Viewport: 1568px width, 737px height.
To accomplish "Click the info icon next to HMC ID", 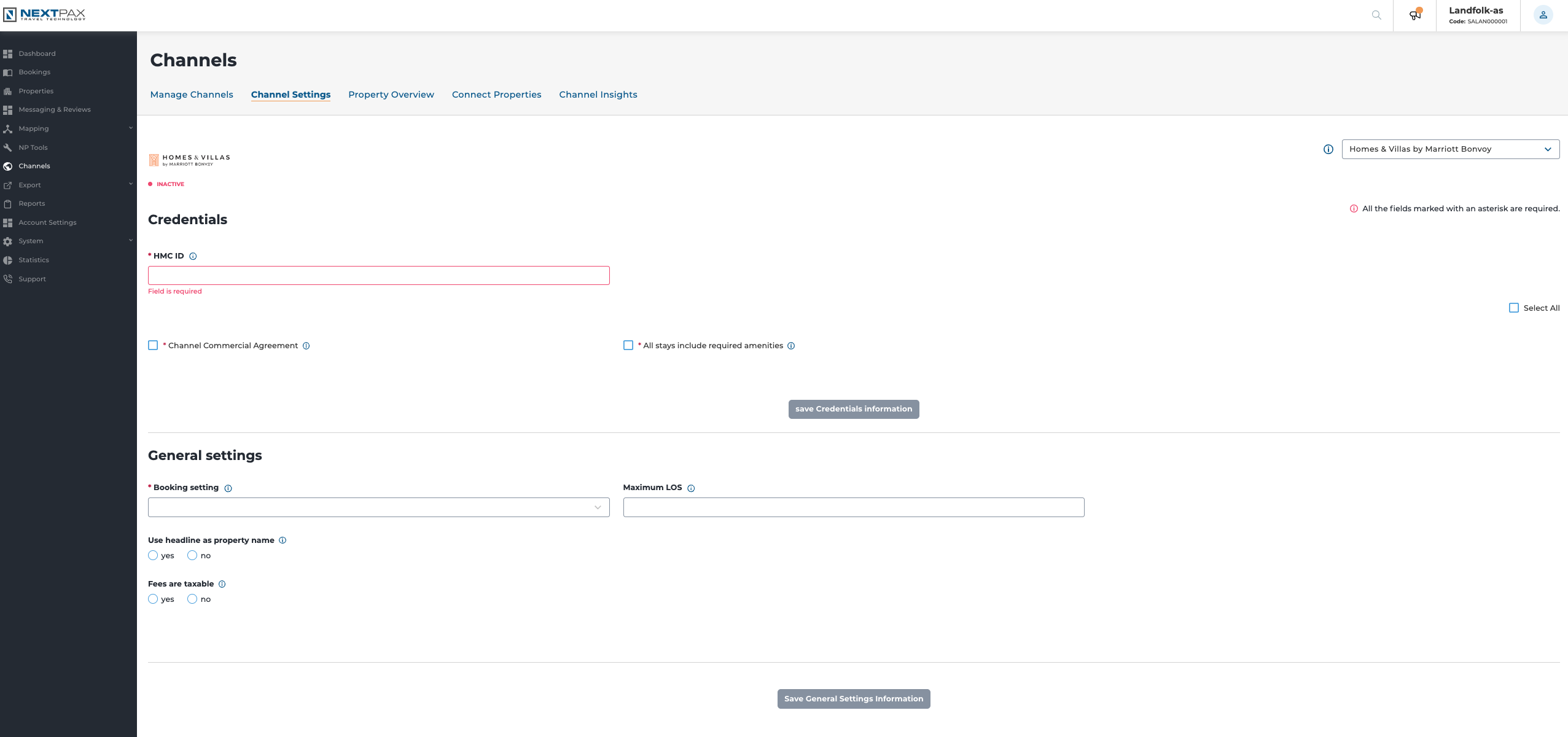I will [193, 257].
